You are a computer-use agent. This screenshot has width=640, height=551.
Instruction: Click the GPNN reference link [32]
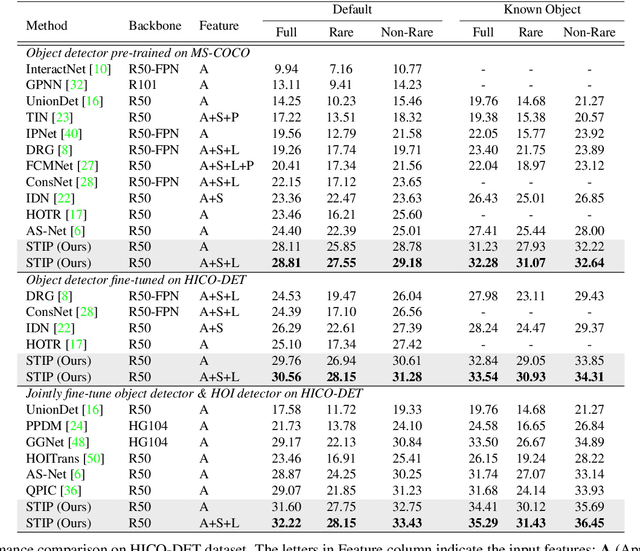(73, 85)
